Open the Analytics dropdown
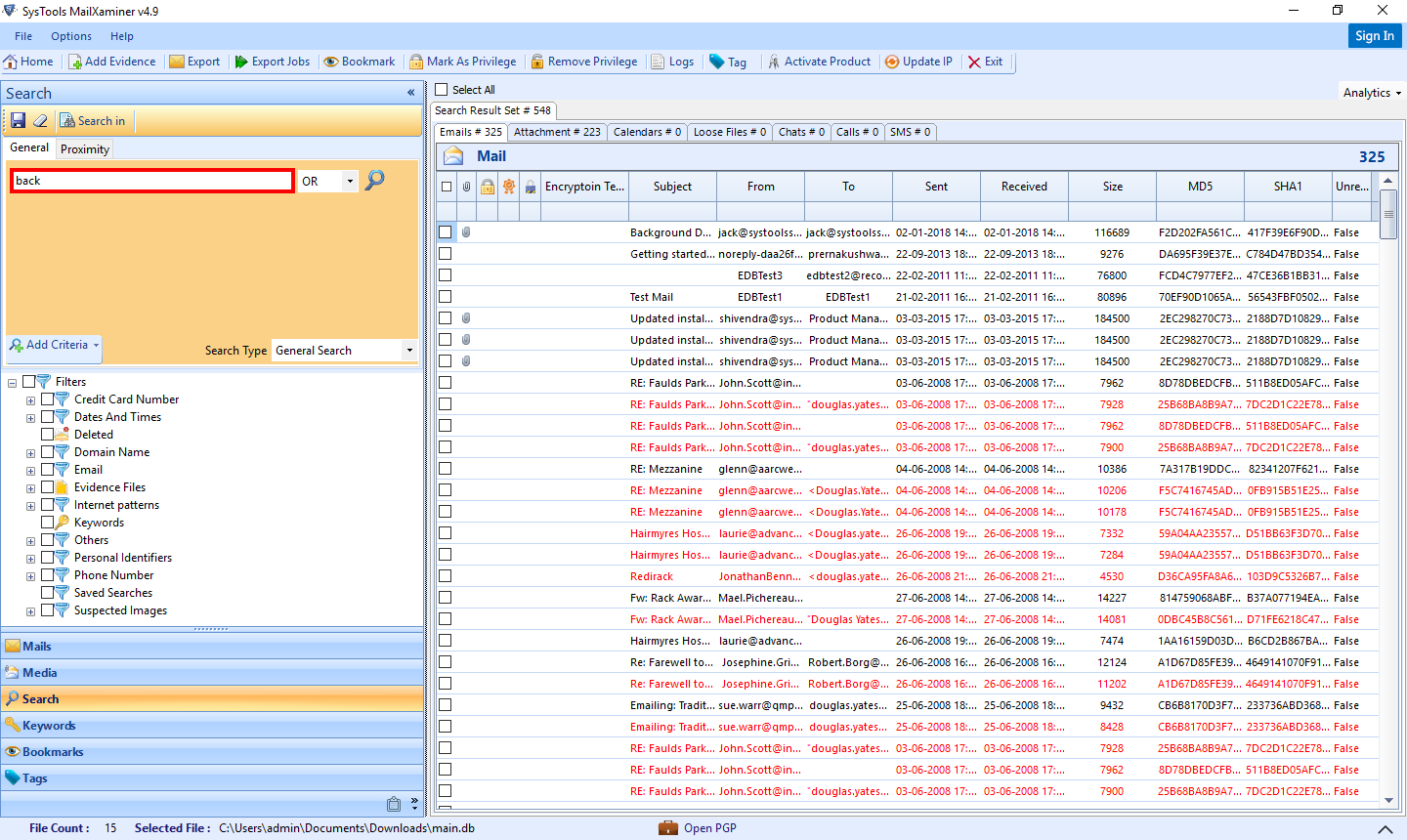Image resolution: width=1407 pixels, height=840 pixels. pos(1372,93)
